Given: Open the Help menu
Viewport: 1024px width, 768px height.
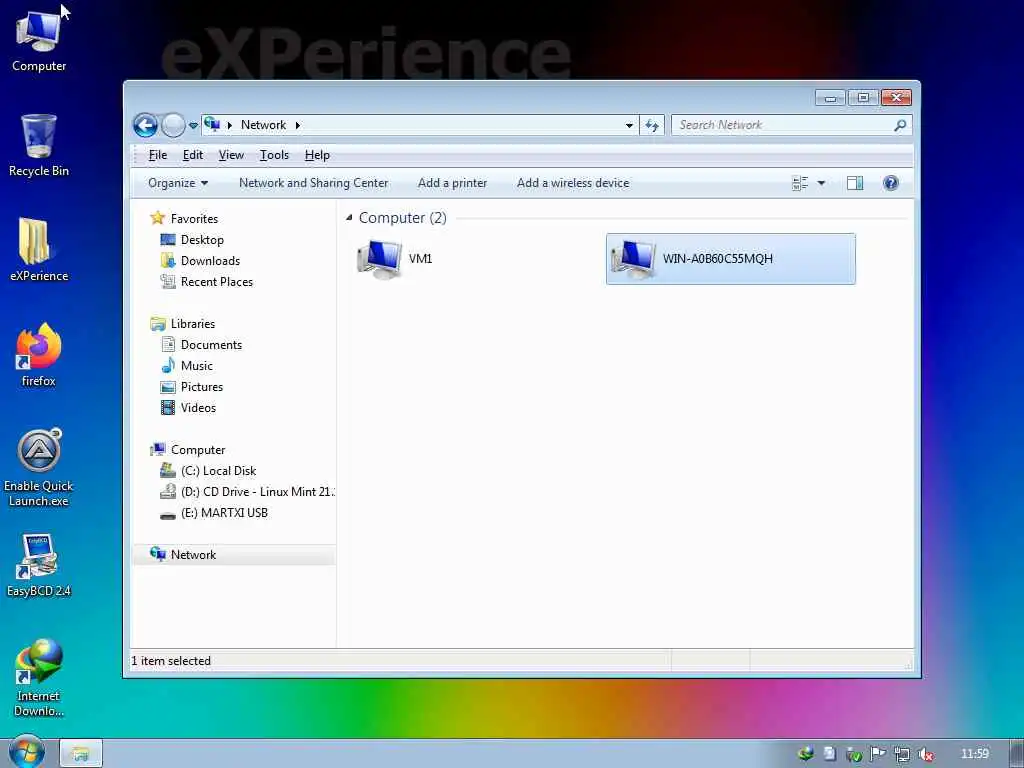Looking at the screenshot, I should [317, 155].
